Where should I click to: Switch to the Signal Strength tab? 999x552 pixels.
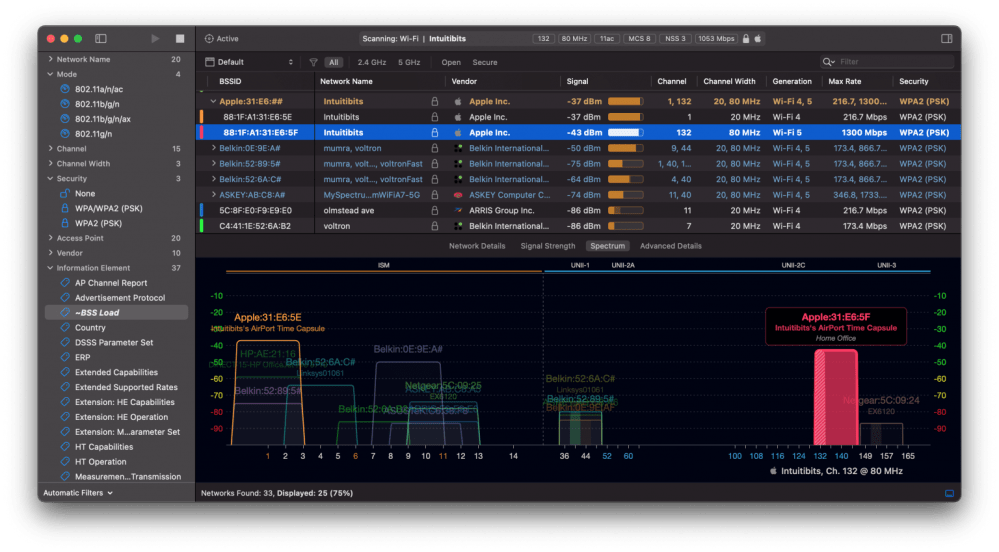click(x=547, y=245)
